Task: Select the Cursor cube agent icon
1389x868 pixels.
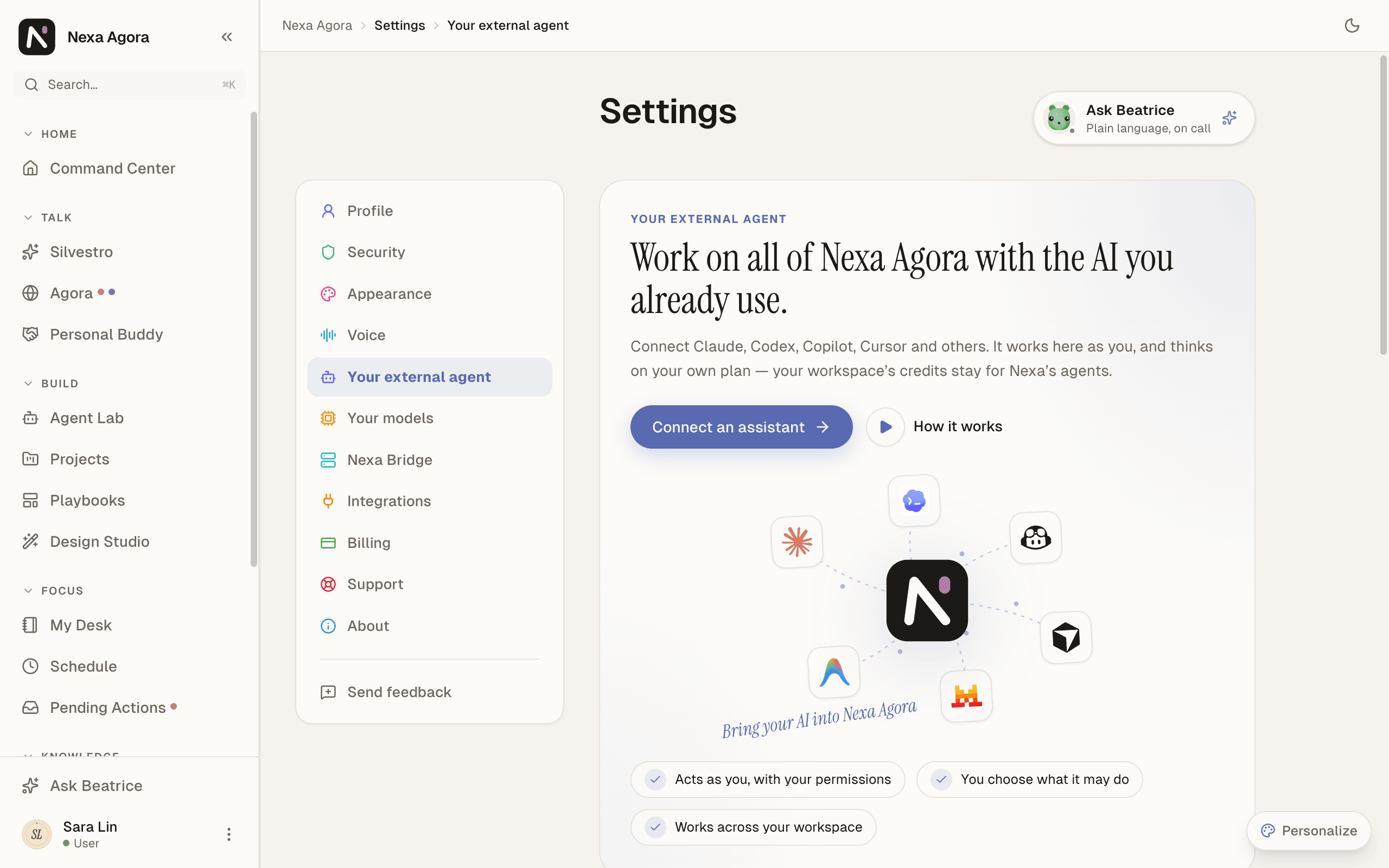Action: pos(1066,637)
